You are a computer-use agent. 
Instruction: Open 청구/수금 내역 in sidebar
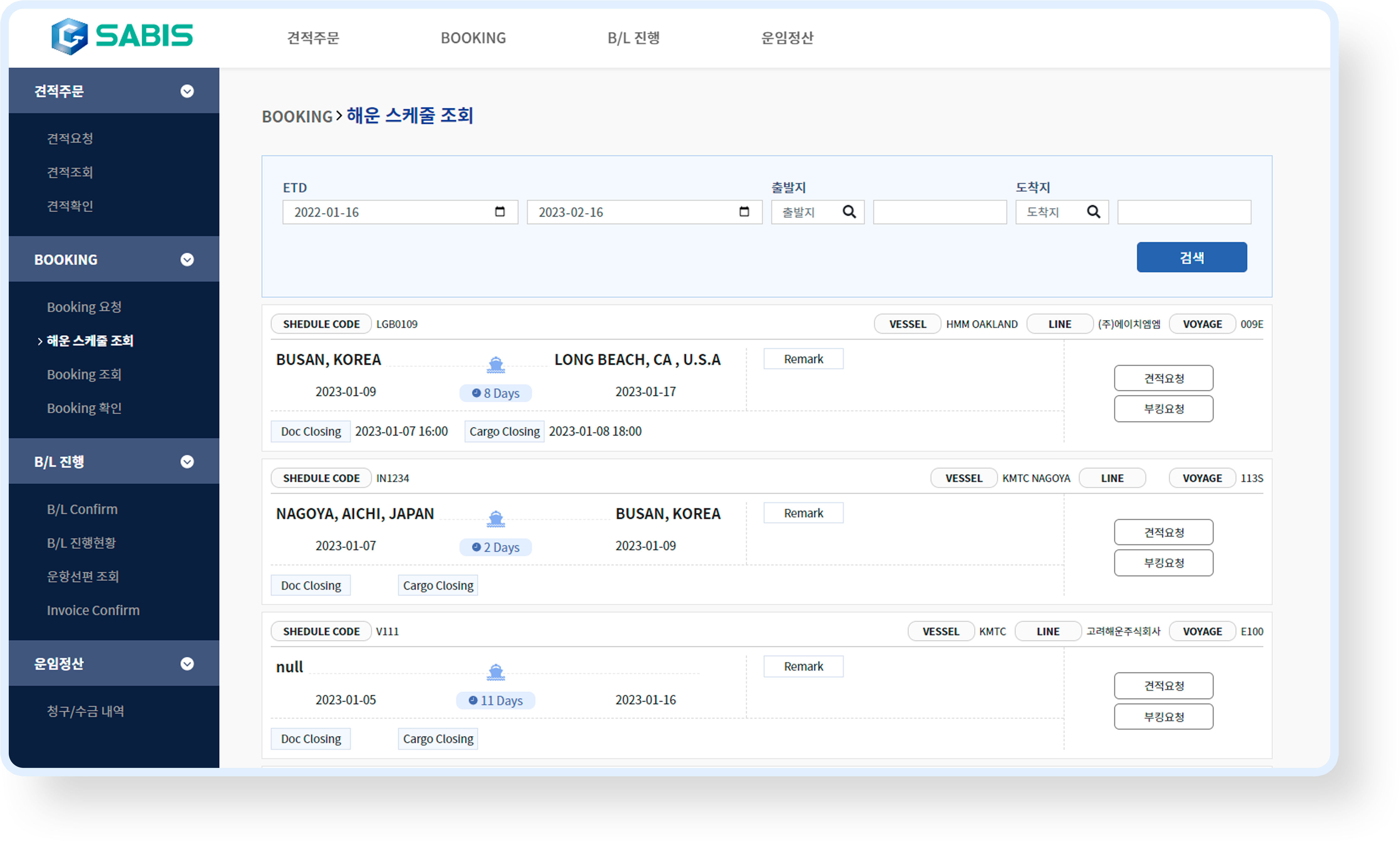(86, 711)
